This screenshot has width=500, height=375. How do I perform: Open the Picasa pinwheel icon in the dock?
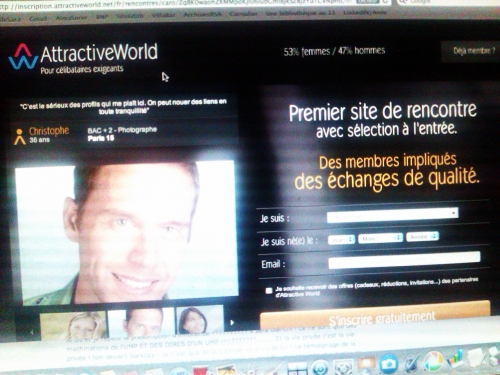pyautogui.click(x=433, y=362)
